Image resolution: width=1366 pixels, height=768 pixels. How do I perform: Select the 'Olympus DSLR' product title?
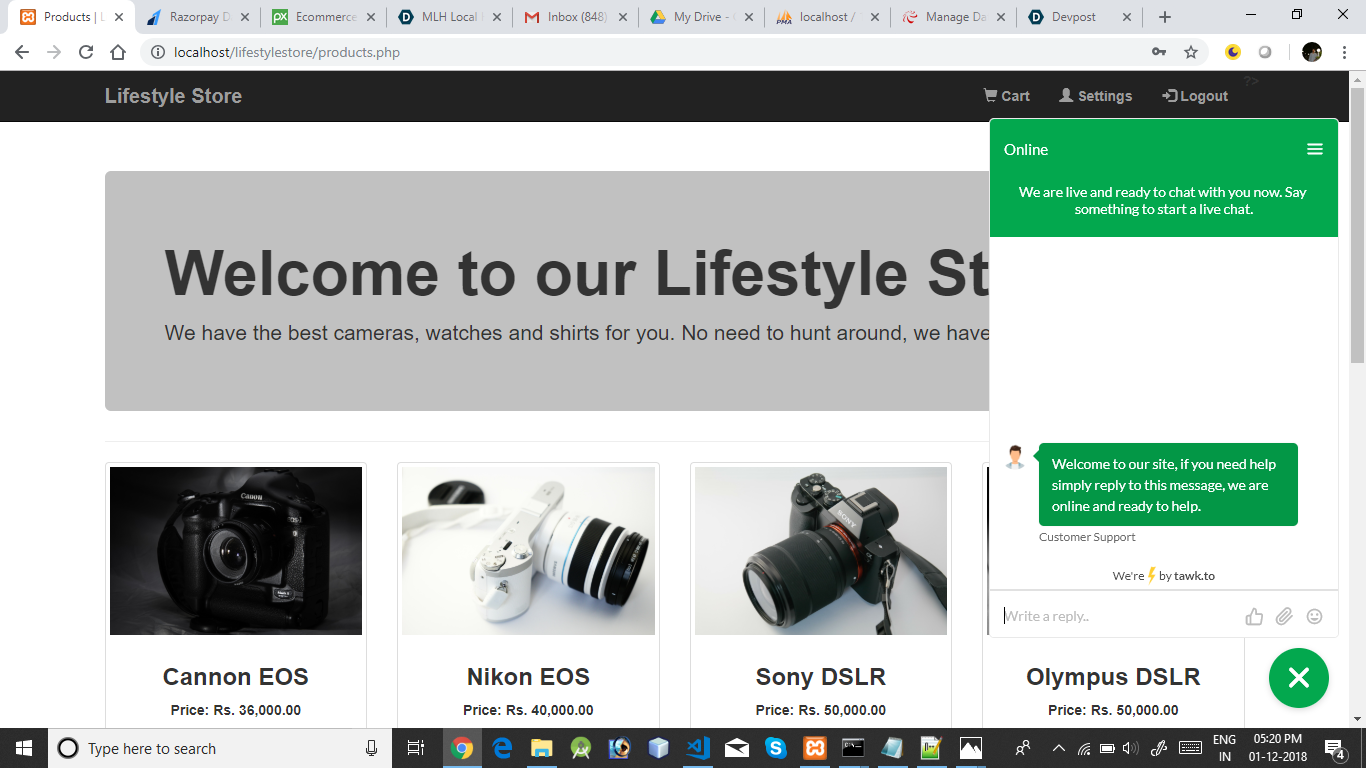click(x=1113, y=677)
